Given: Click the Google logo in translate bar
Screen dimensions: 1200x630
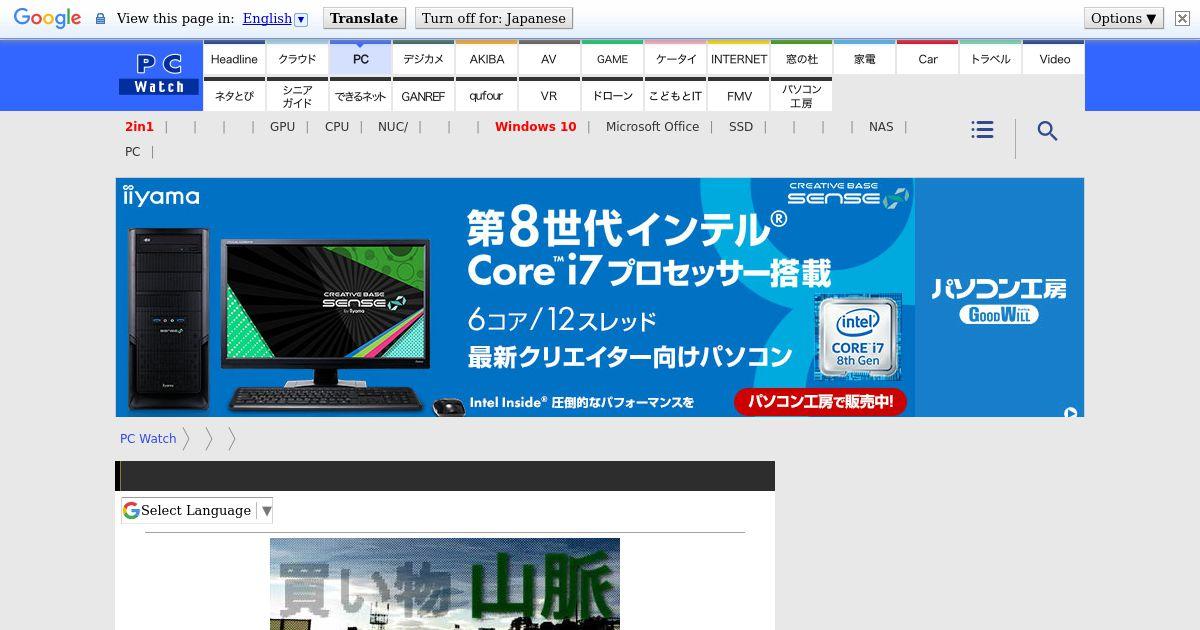Looking at the screenshot, I should 47,18.
